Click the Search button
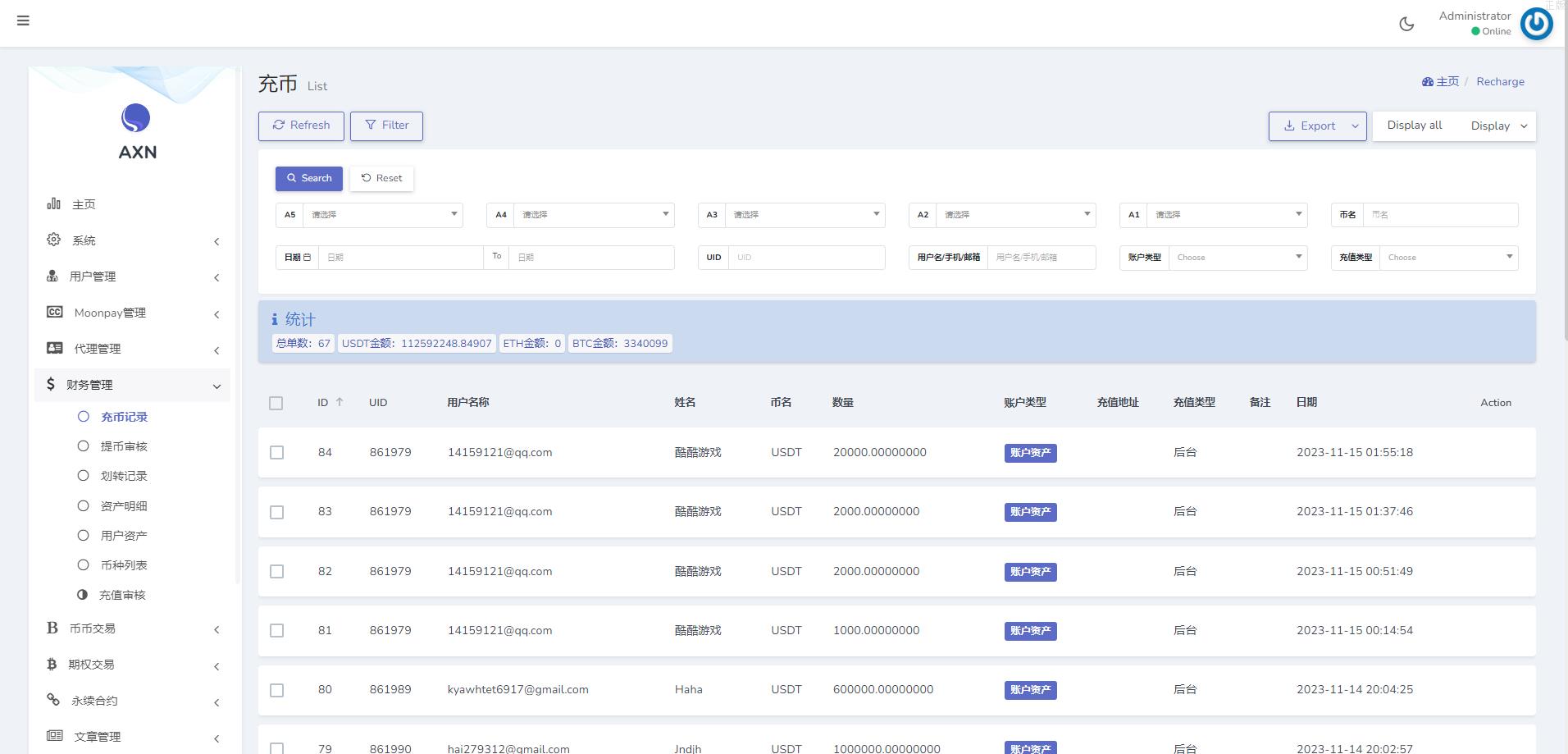 (x=309, y=178)
